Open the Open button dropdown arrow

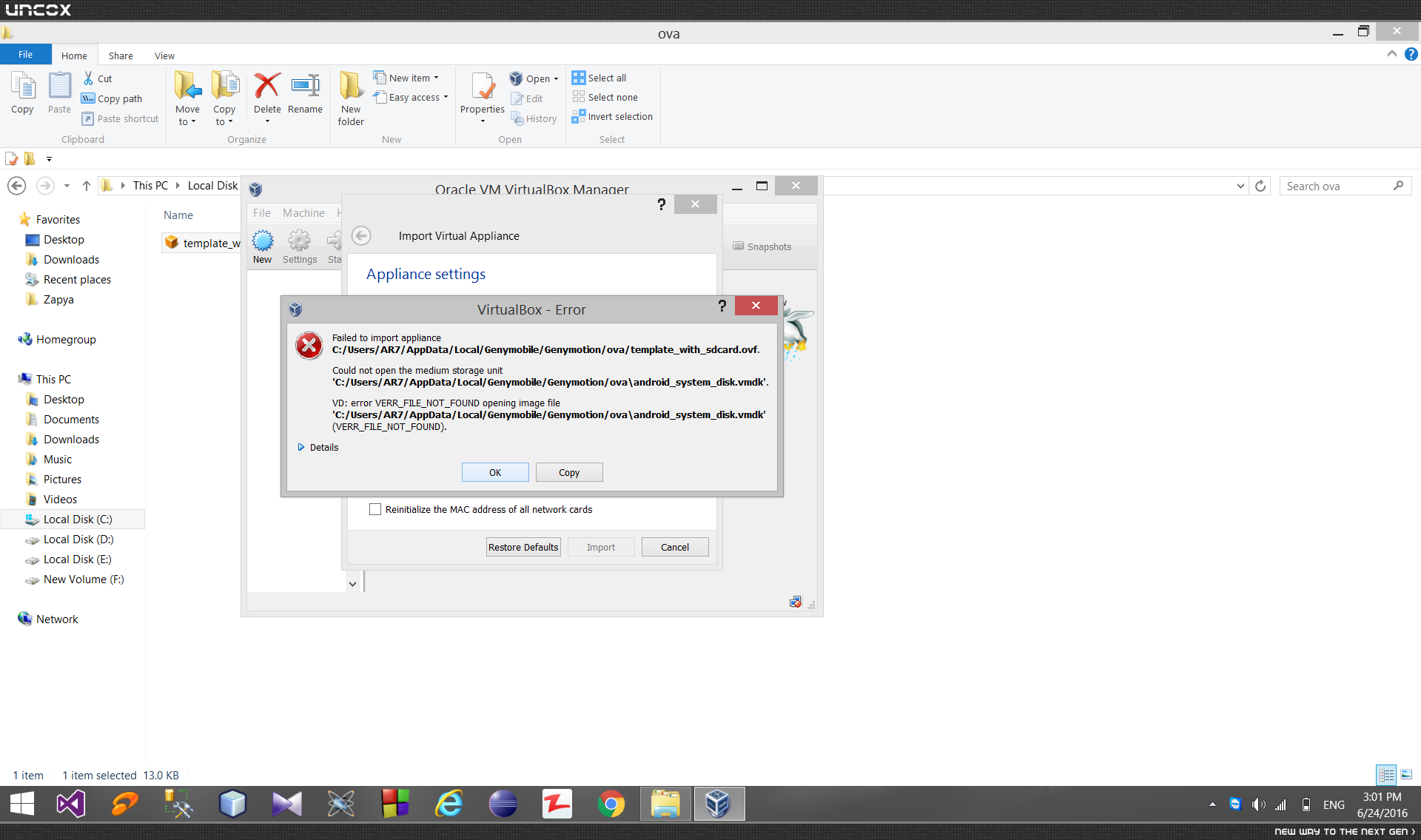(x=556, y=79)
